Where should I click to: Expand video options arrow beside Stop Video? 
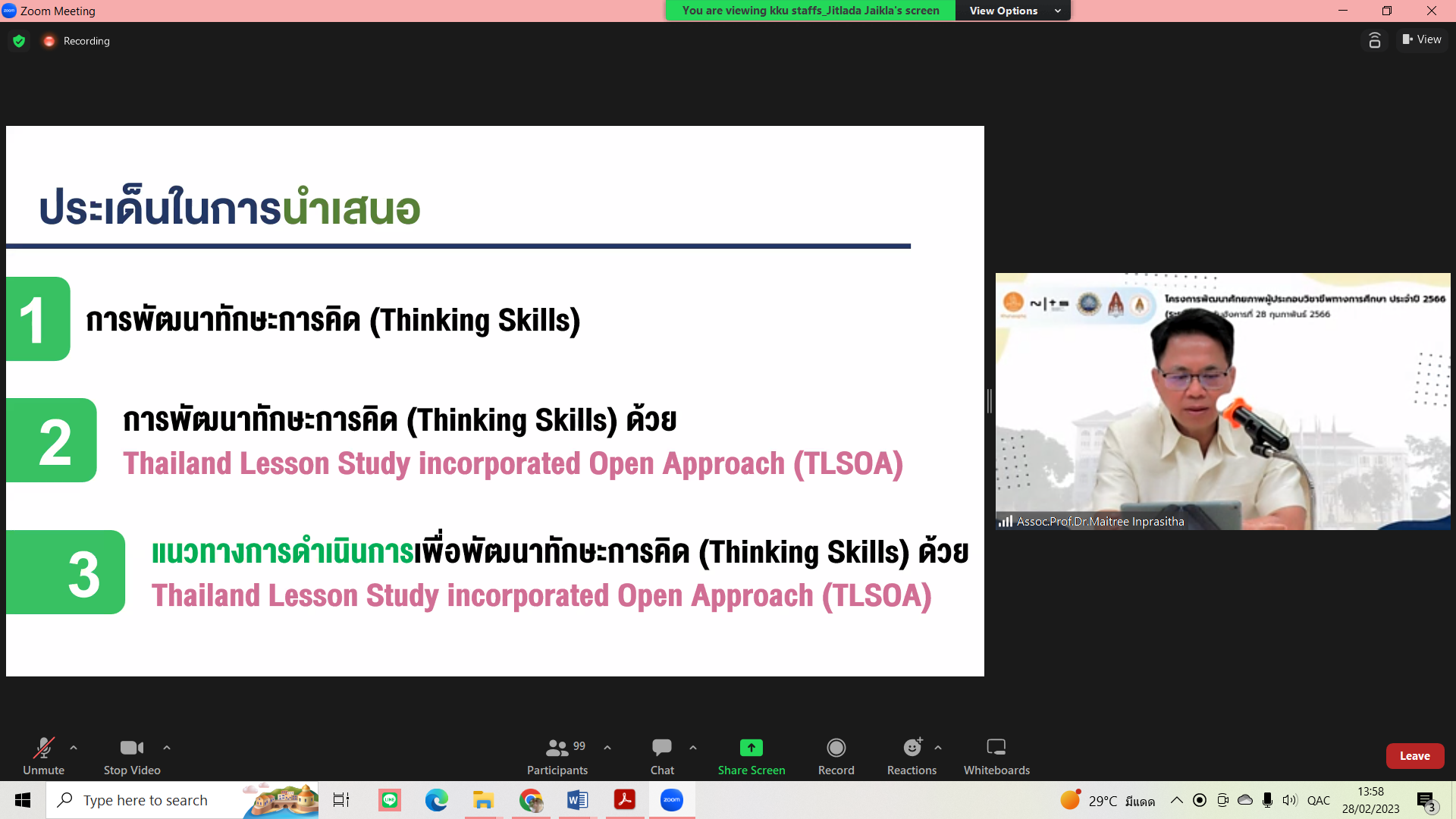(x=167, y=748)
